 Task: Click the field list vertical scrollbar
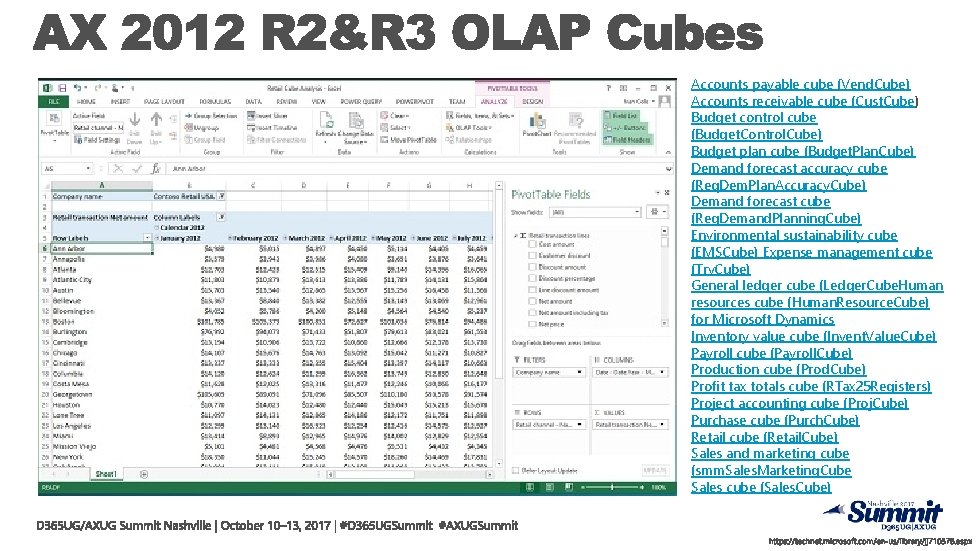pos(664,276)
